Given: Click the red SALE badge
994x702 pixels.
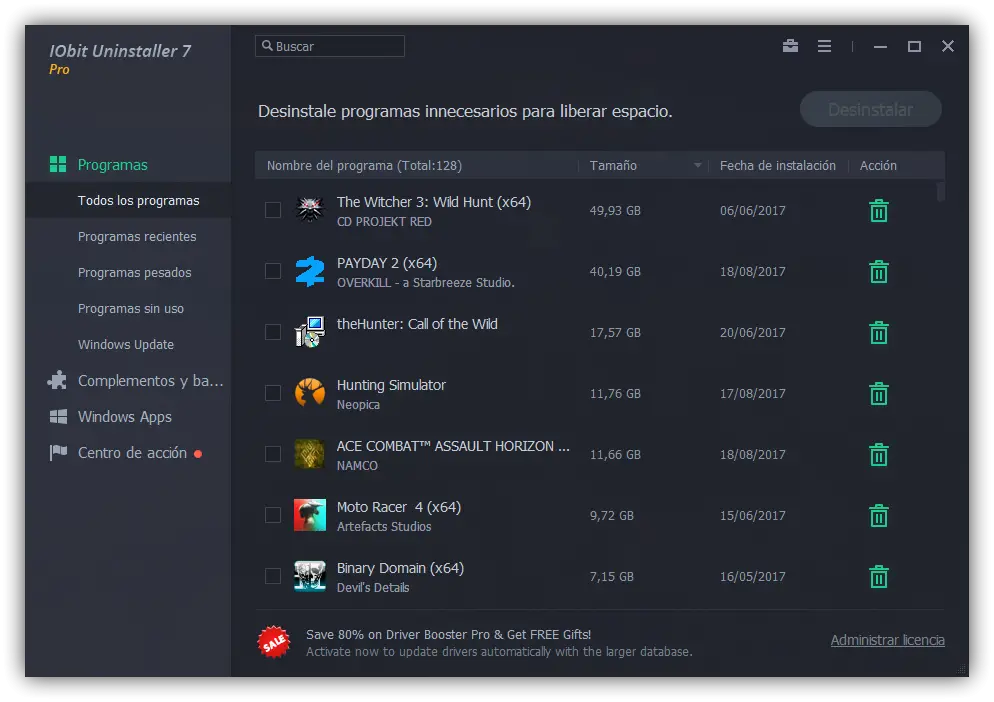Looking at the screenshot, I should click(x=274, y=642).
